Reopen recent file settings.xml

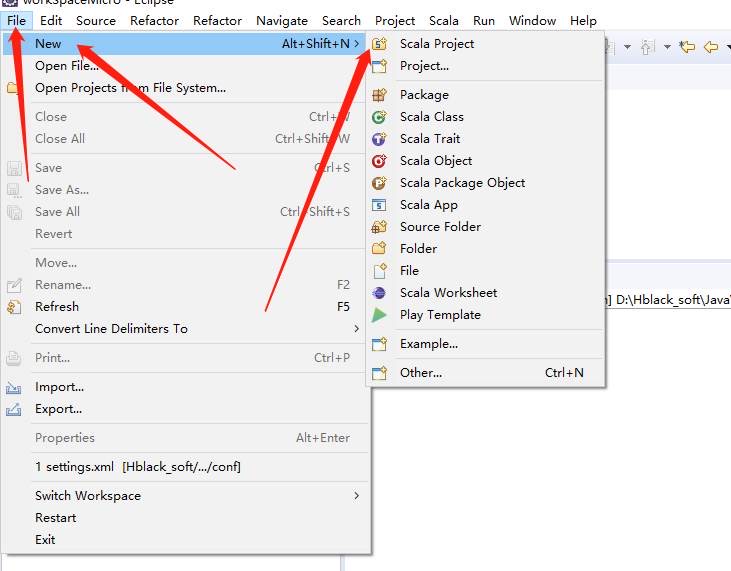pyautogui.click(x=137, y=467)
